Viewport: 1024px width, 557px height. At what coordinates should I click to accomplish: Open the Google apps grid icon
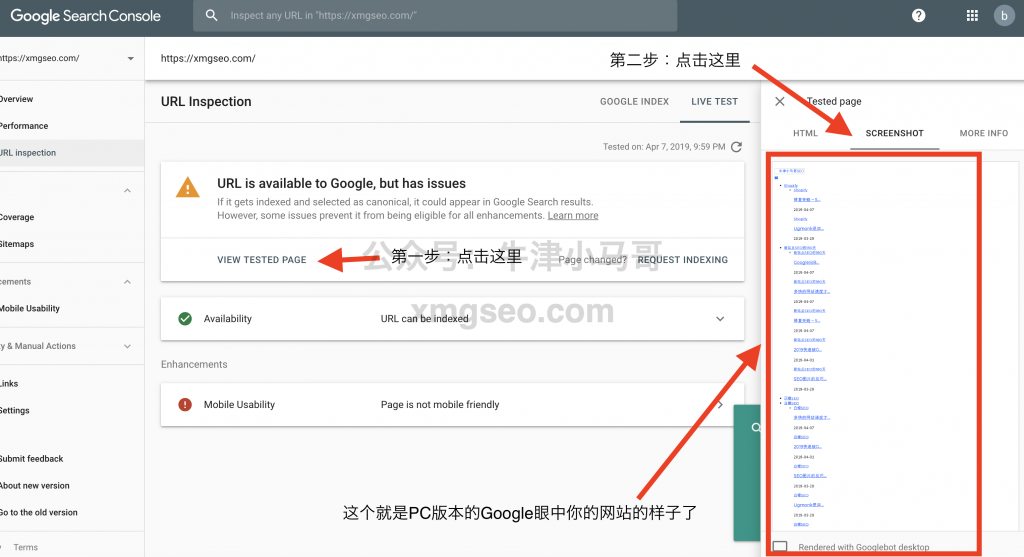(x=972, y=16)
